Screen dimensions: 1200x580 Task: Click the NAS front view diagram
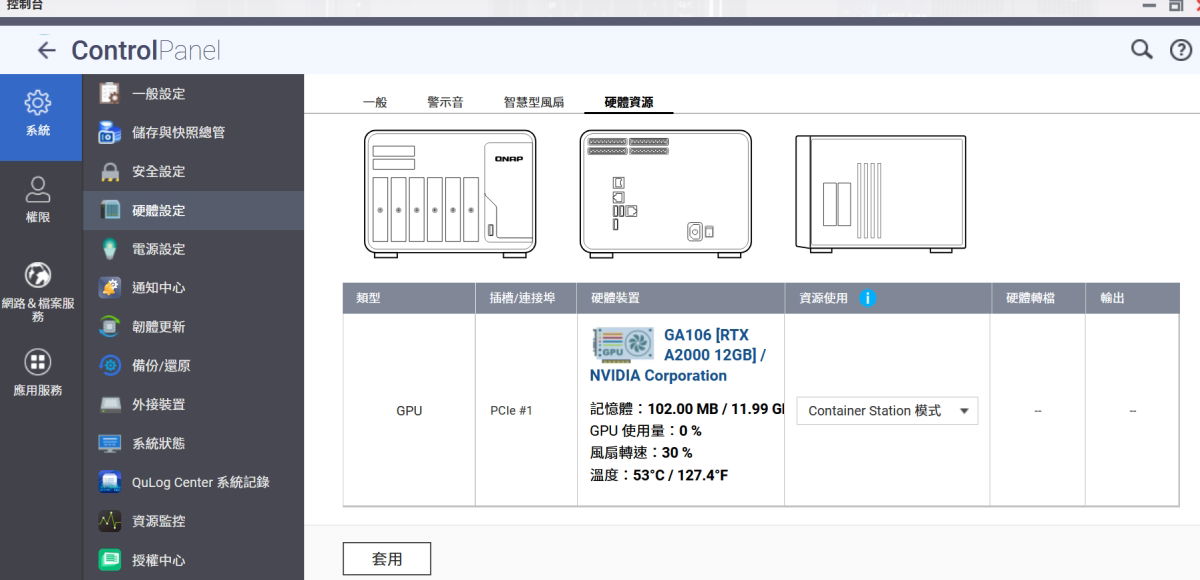coord(448,194)
